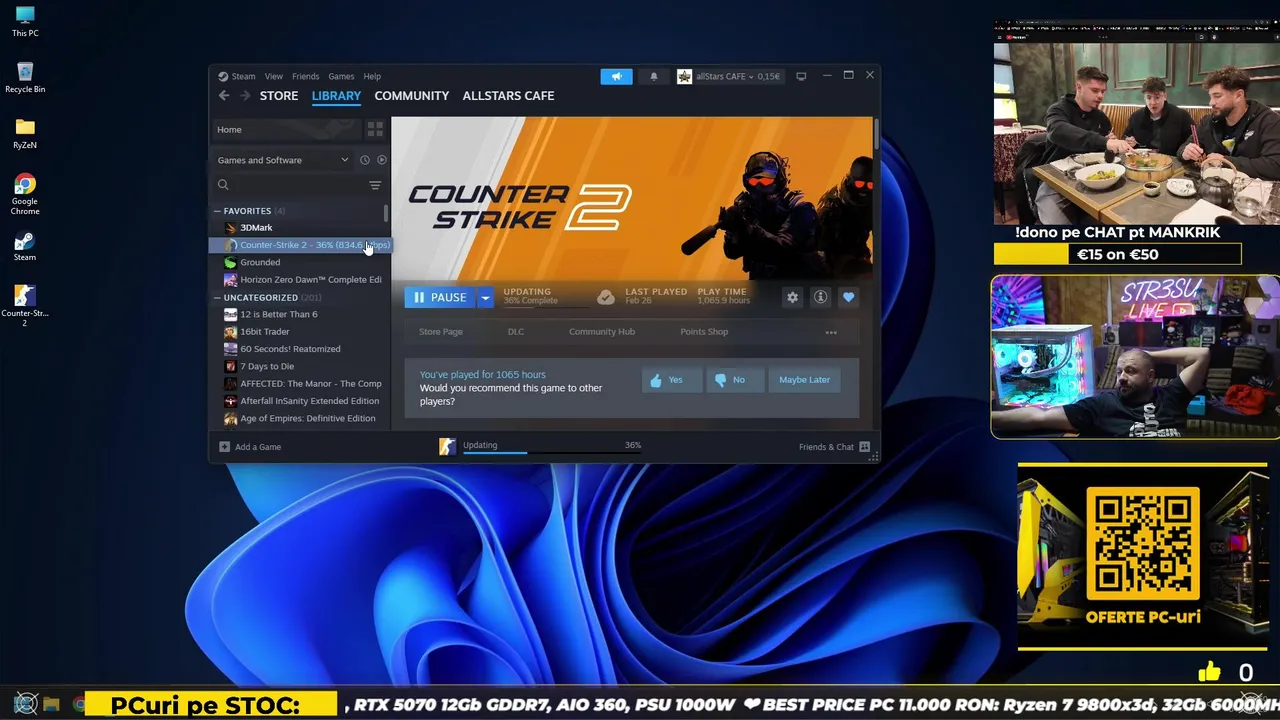1280x720 pixels.
Task: Select Horizon Zero Dawn Complete Edition
Action: pos(311,280)
